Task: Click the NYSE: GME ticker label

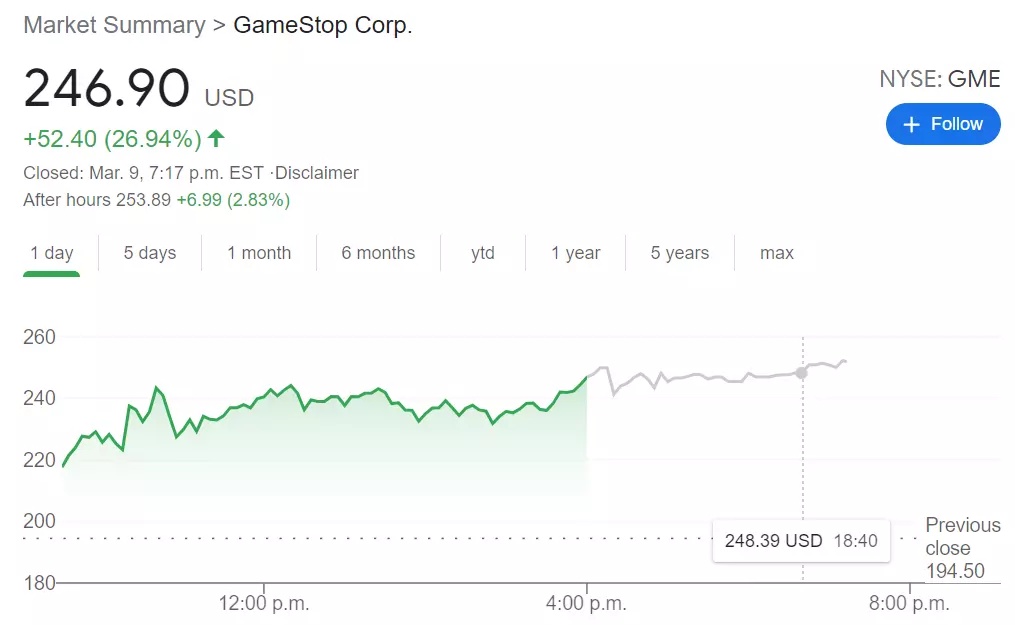Action: click(940, 79)
